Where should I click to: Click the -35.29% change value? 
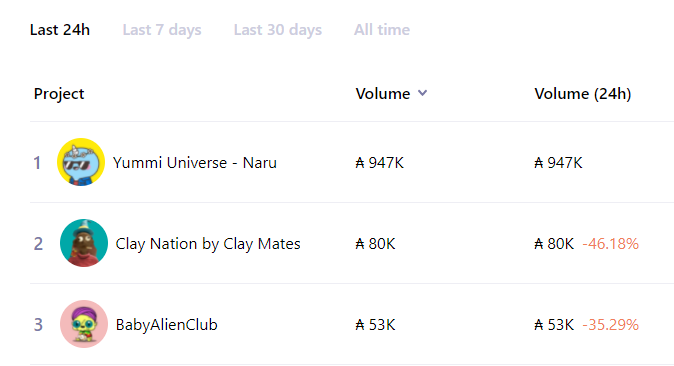tap(610, 325)
